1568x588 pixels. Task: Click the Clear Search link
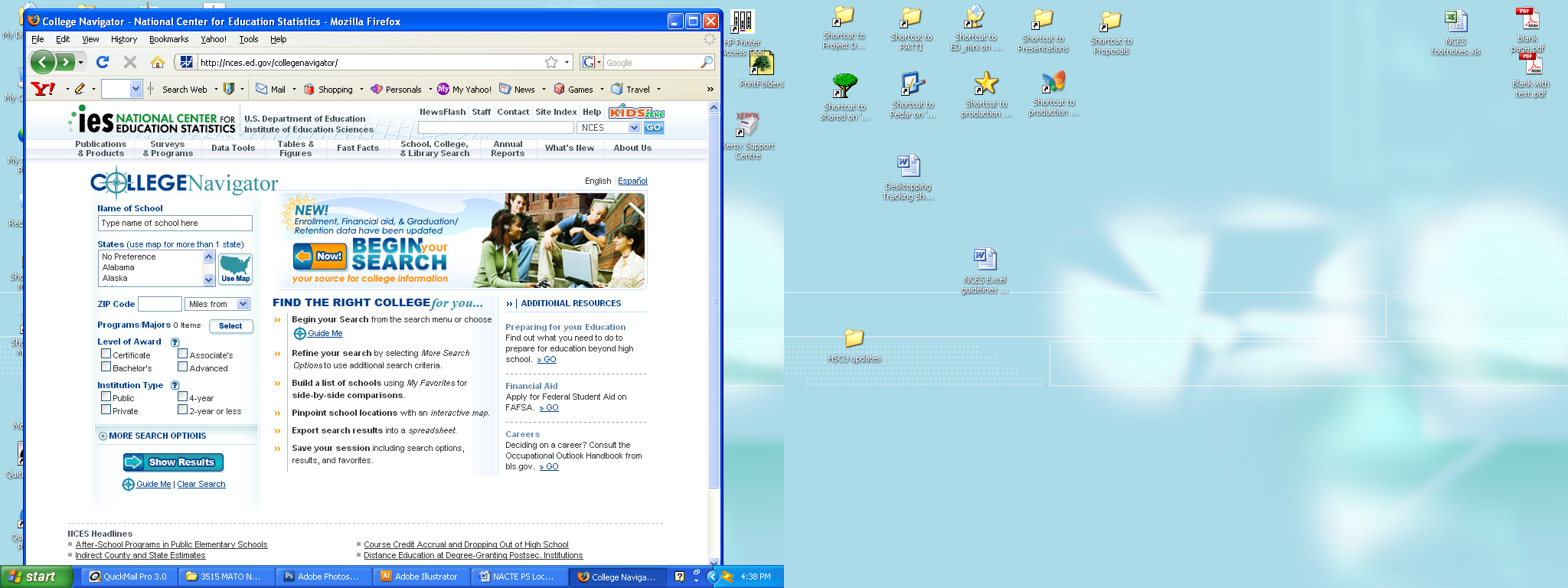pos(201,484)
